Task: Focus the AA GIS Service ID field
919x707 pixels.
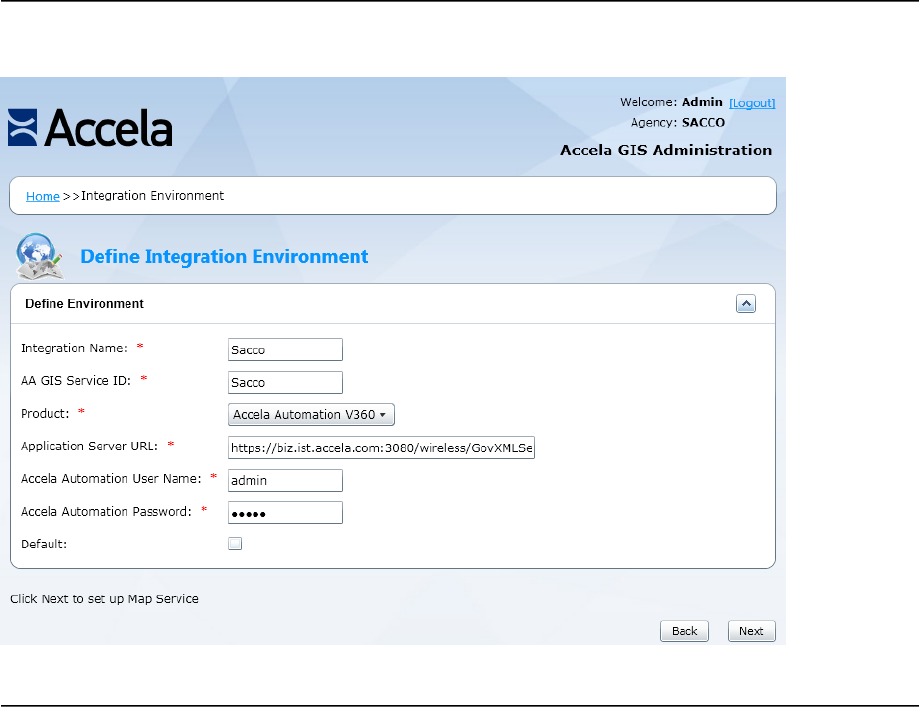Action: [285, 382]
